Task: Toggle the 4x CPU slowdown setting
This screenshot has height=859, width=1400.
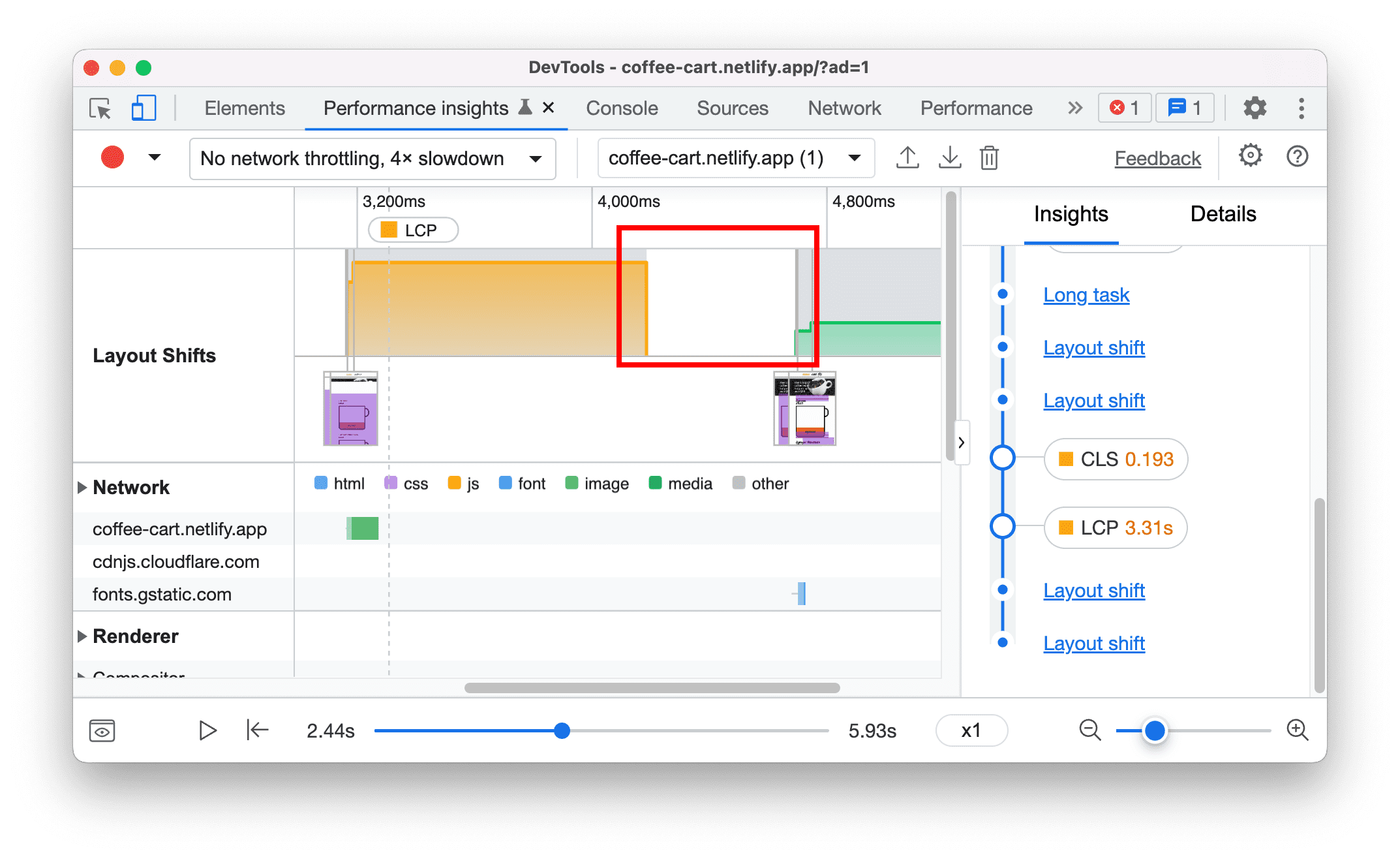Action: click(x=371, y=158)
